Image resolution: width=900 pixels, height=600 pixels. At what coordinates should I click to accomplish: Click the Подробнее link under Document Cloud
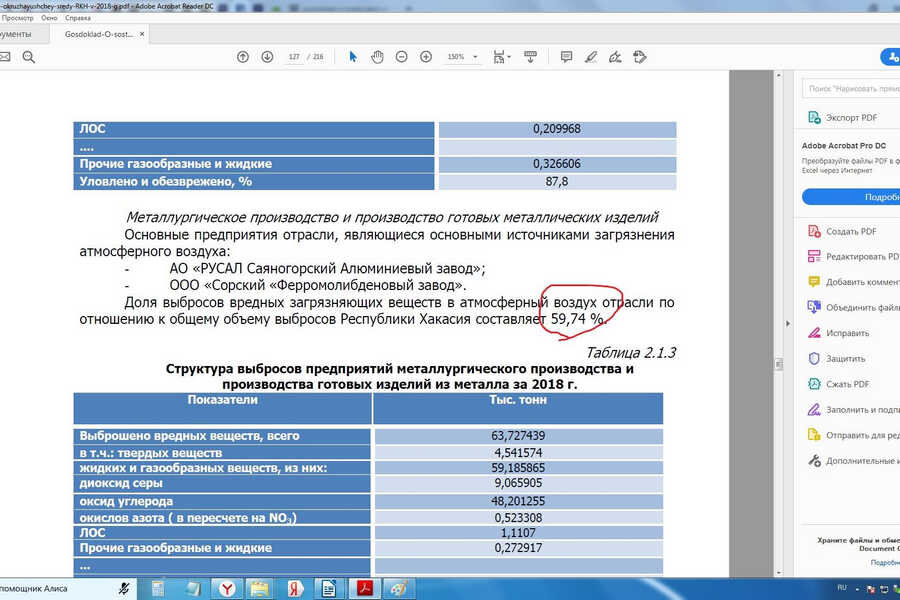885,563
